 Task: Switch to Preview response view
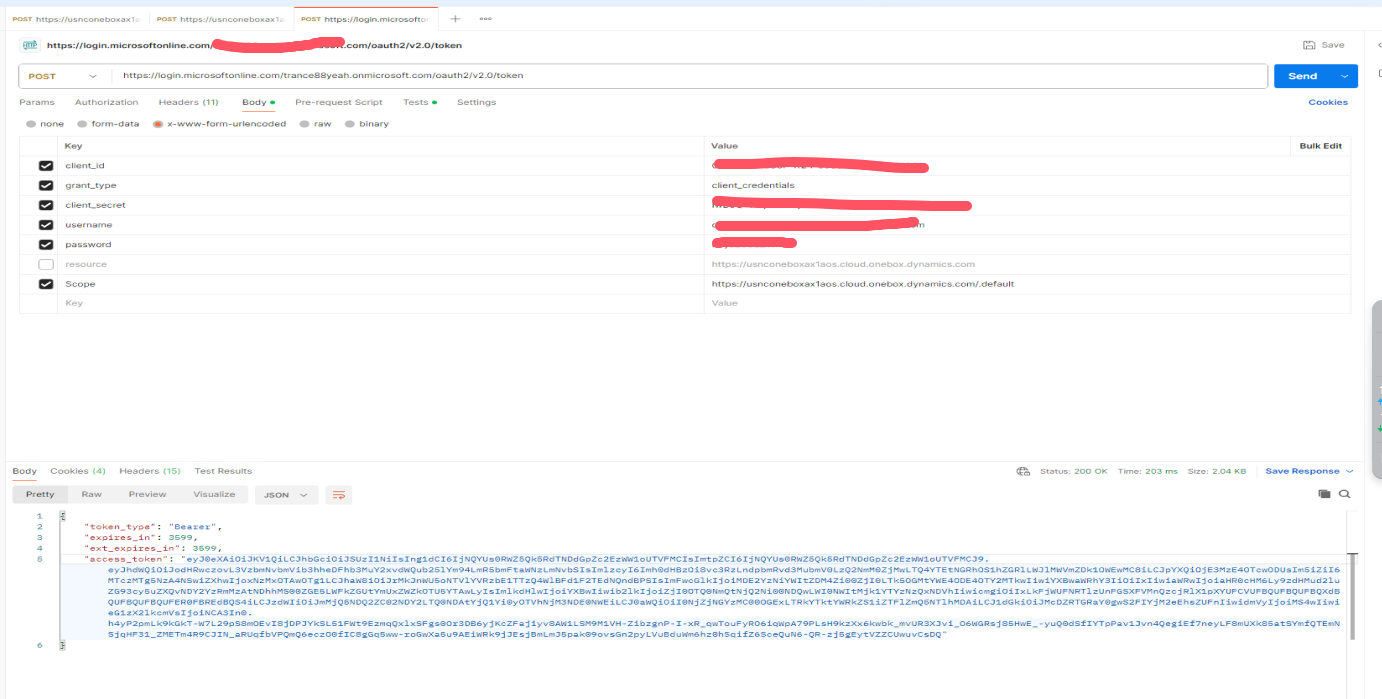click(147, 494)
